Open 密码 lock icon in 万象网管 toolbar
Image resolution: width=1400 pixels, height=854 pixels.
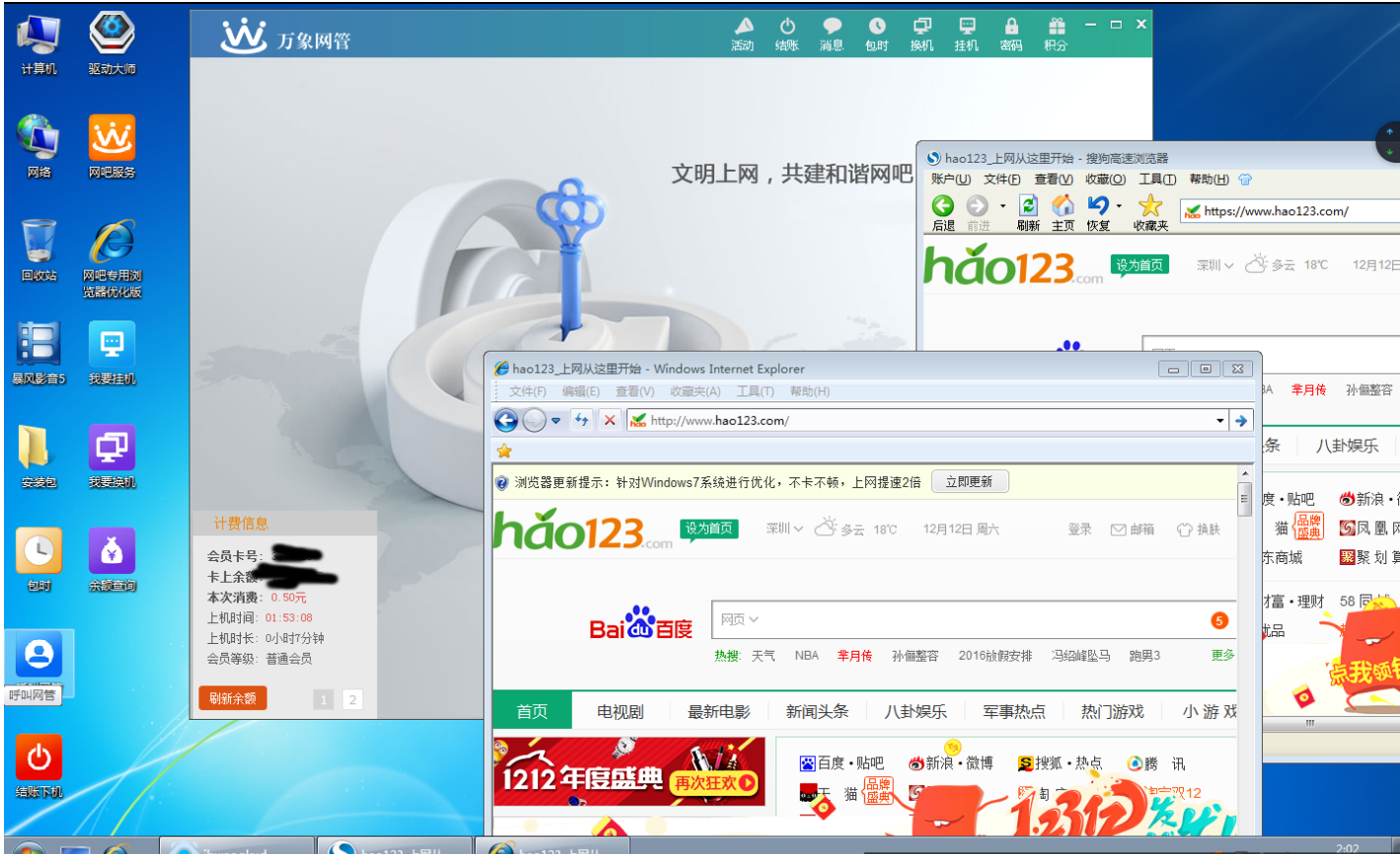tap(1011, 33)
